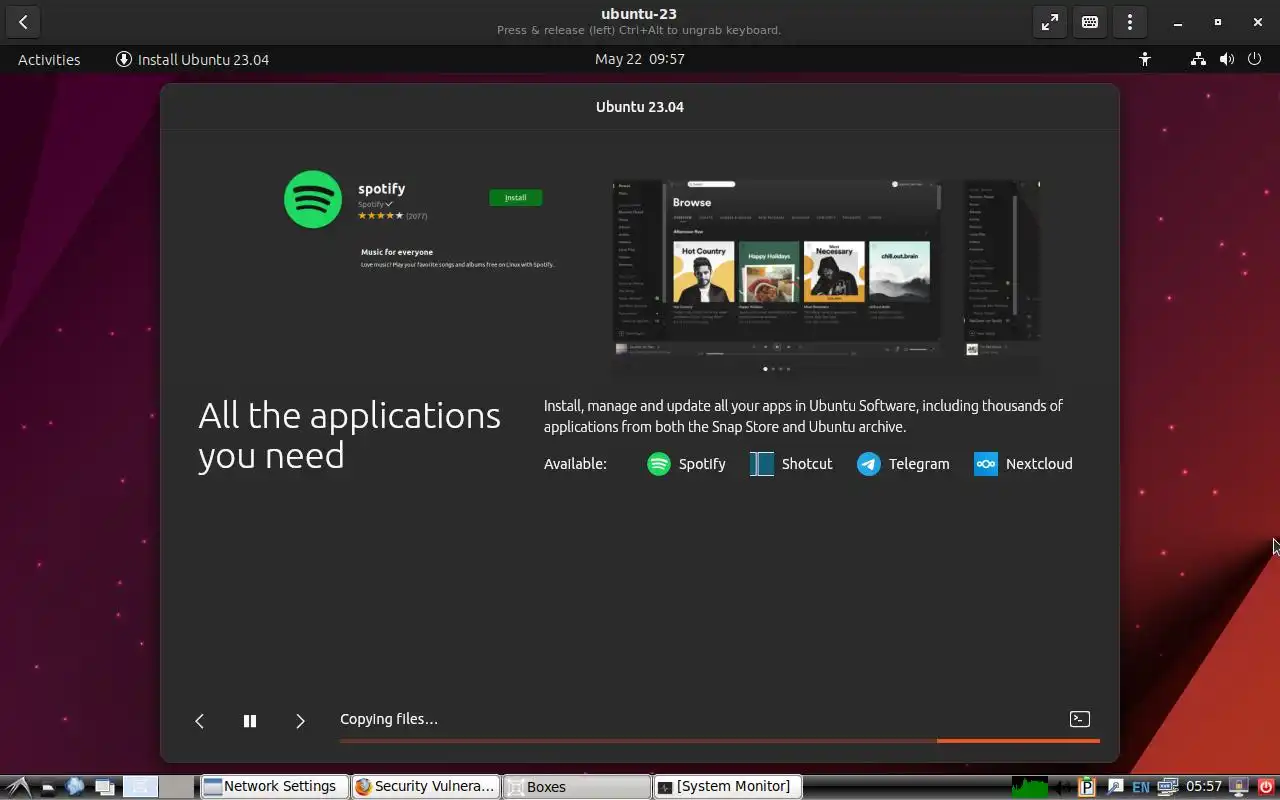The height and width of the screenshot is (800, 1280).
Task: Click the Telegram icon in the Available list
Action: (869, 464)
